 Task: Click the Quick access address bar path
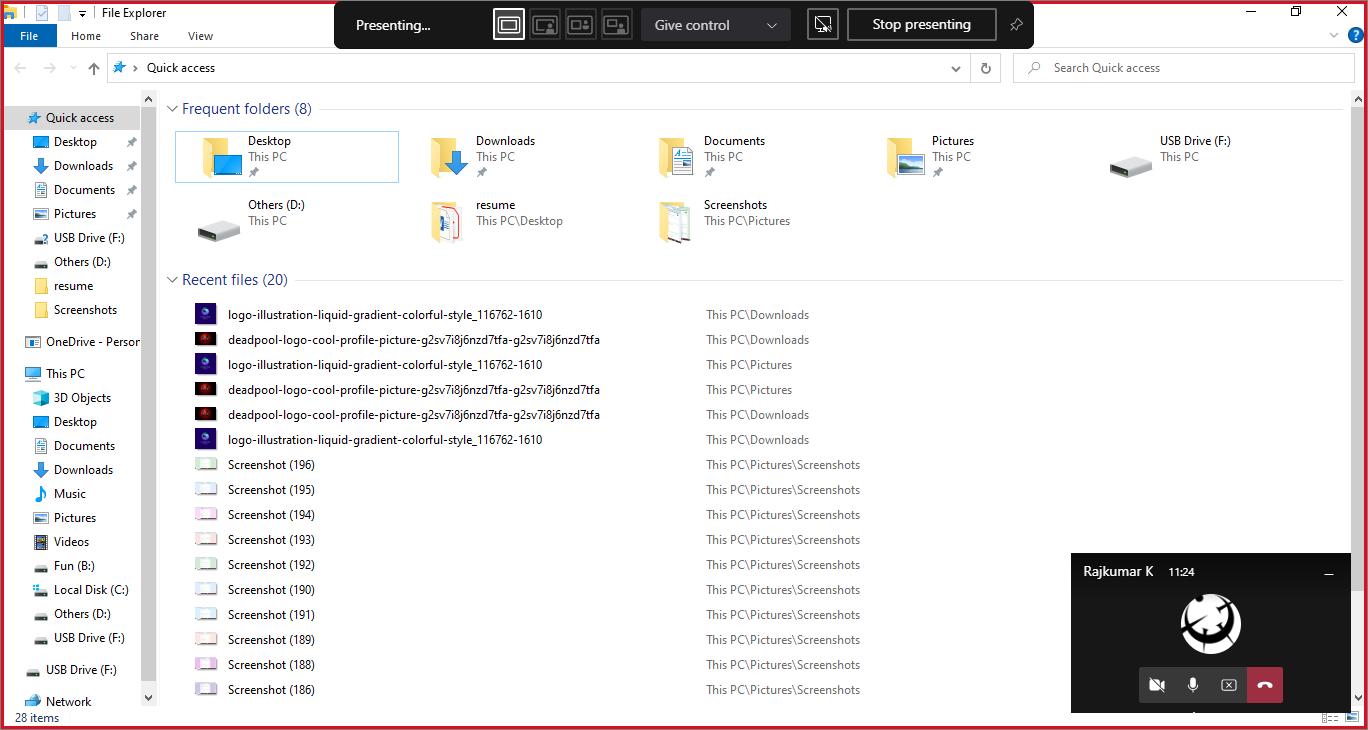(181, 68)
